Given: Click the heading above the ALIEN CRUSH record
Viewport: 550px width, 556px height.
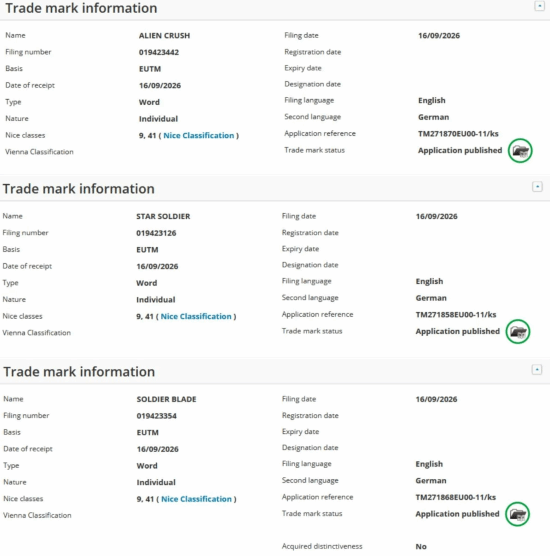Looking at the screenshot, I should [81, 8].
